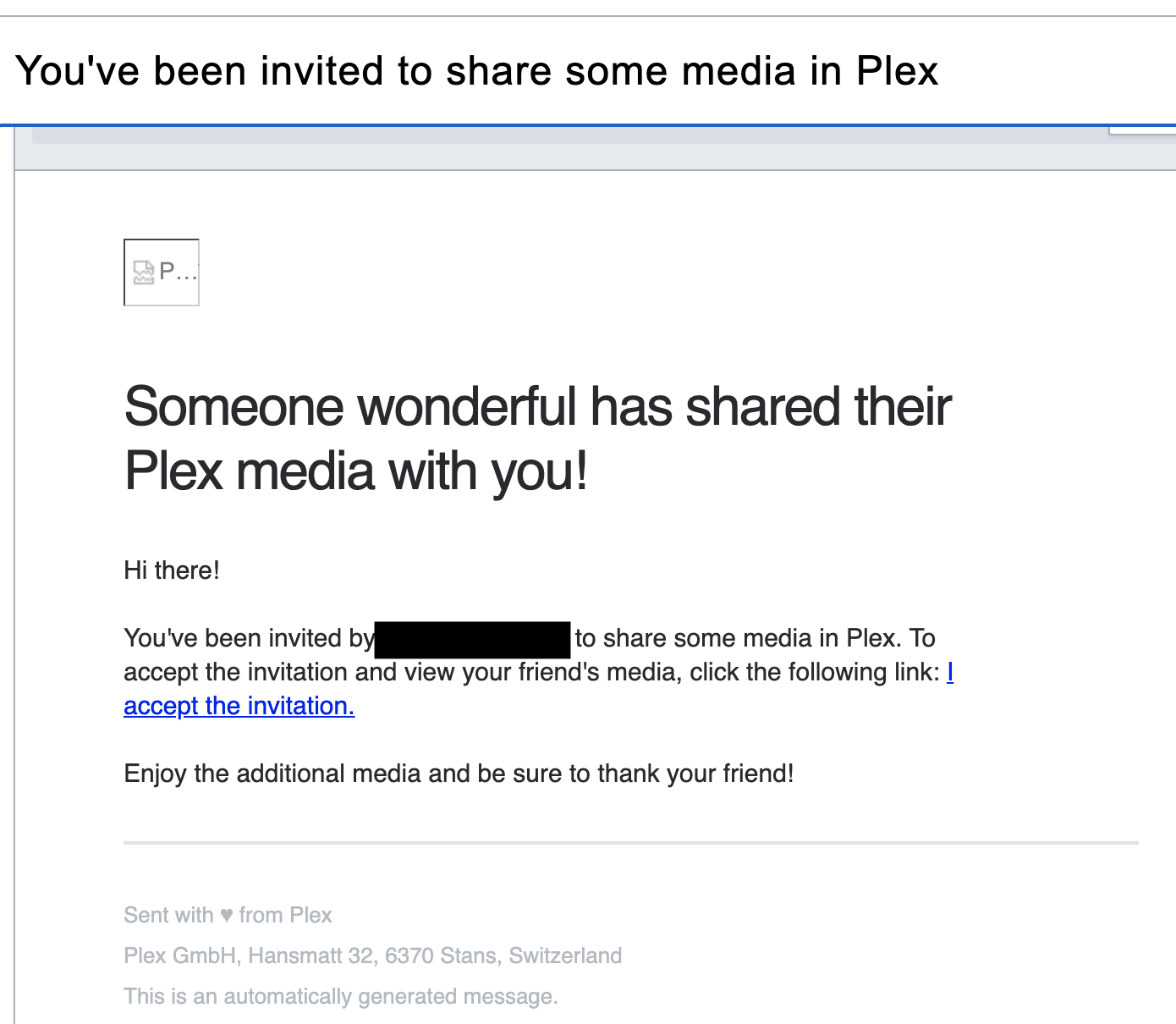Click the broken Plex logo image placeholder
Screen dimensions: 1176x1024
(162, 273)
